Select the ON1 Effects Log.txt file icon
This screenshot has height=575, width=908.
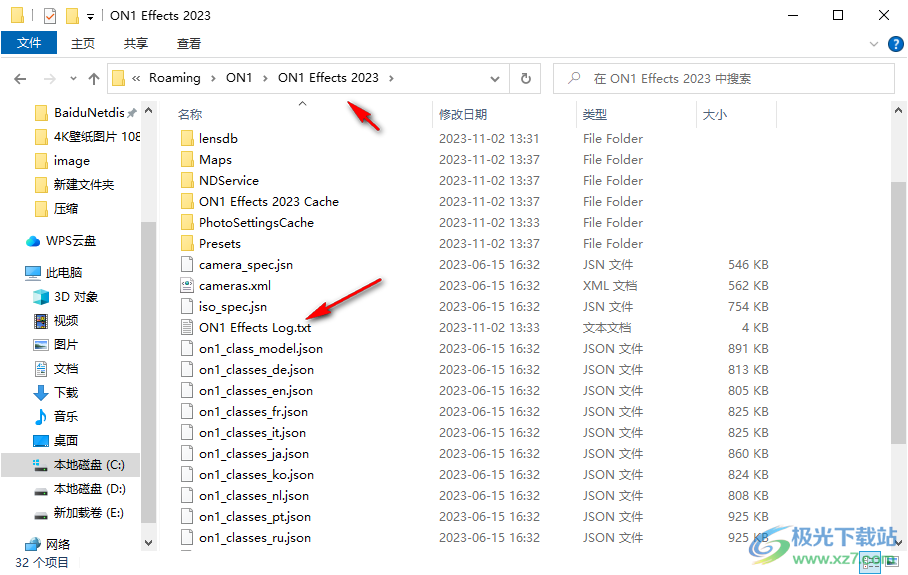(x=187, y=327)
